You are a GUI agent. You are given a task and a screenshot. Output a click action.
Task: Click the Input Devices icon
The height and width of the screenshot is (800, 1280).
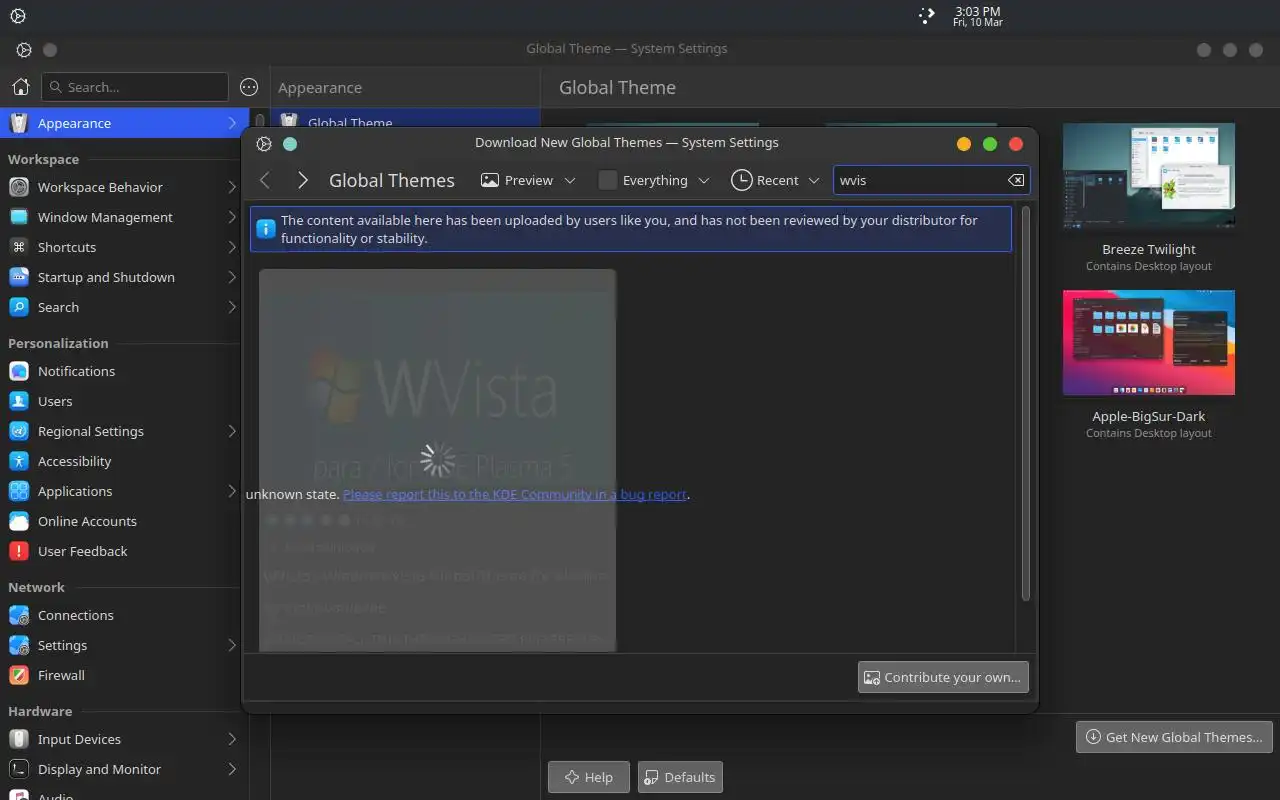point(19,739)
